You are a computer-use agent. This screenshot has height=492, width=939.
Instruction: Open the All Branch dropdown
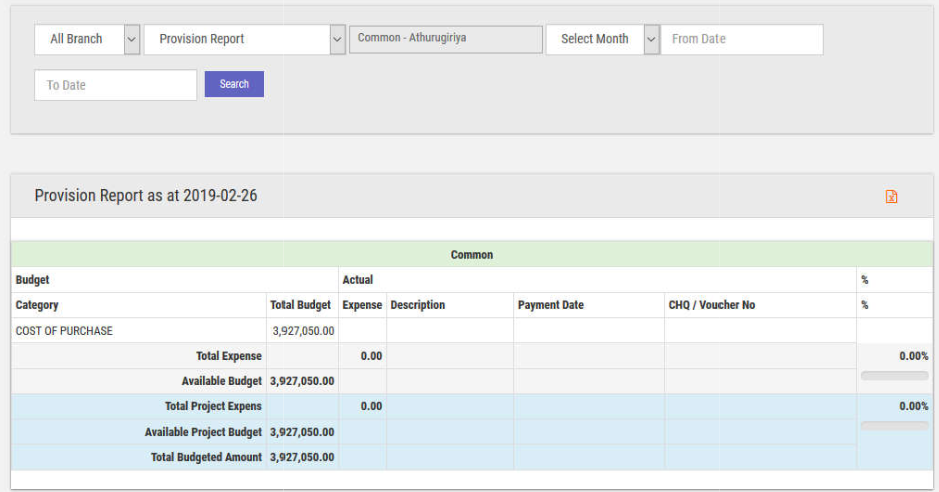pyautogui.click(x=87, y=39)
